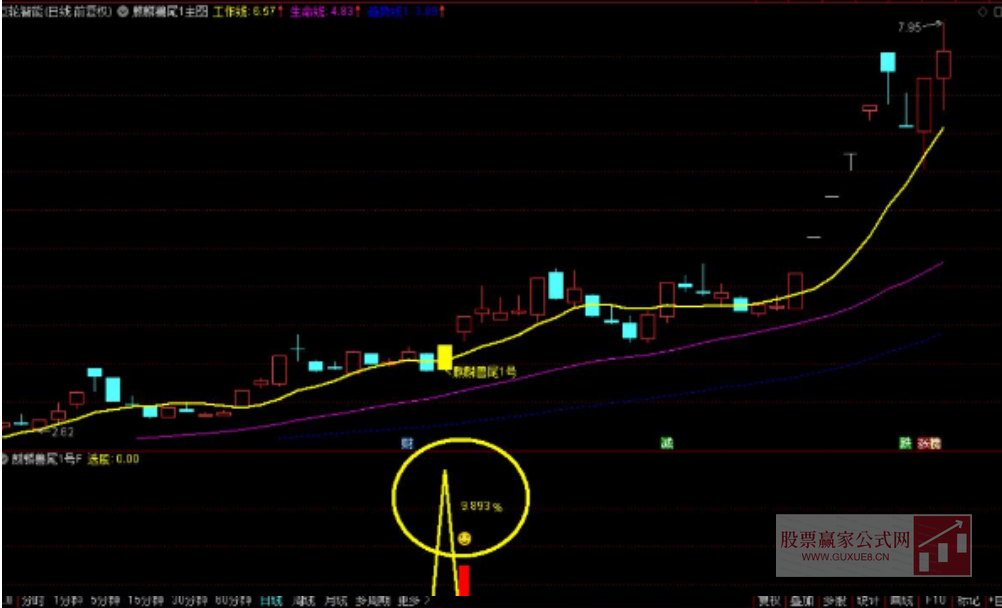Toggle the 叠加 overlay option
The width and height of the screenshot is (1002, 608).
click(801, 601)
